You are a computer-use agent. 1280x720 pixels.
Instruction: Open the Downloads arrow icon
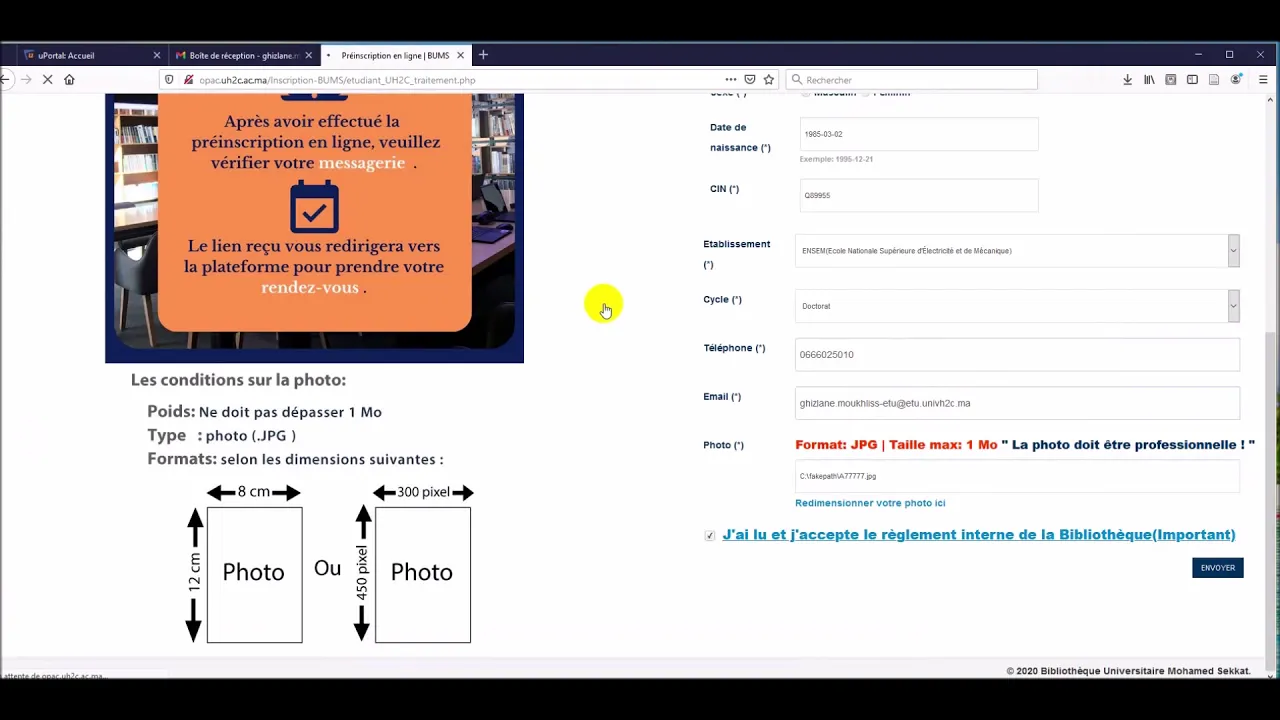pos(1127,80)
